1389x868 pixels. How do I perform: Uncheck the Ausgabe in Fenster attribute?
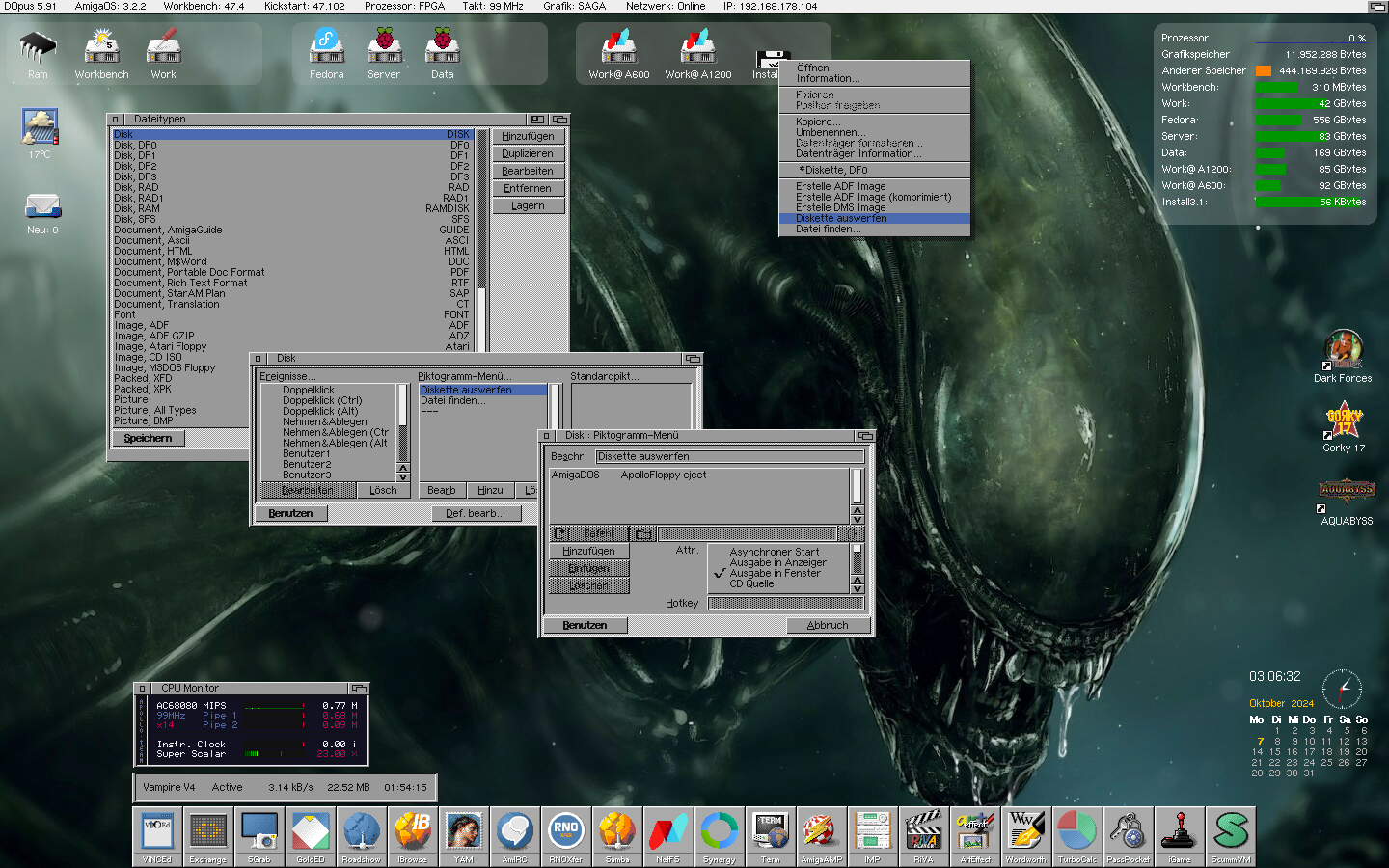pos(778,573)
